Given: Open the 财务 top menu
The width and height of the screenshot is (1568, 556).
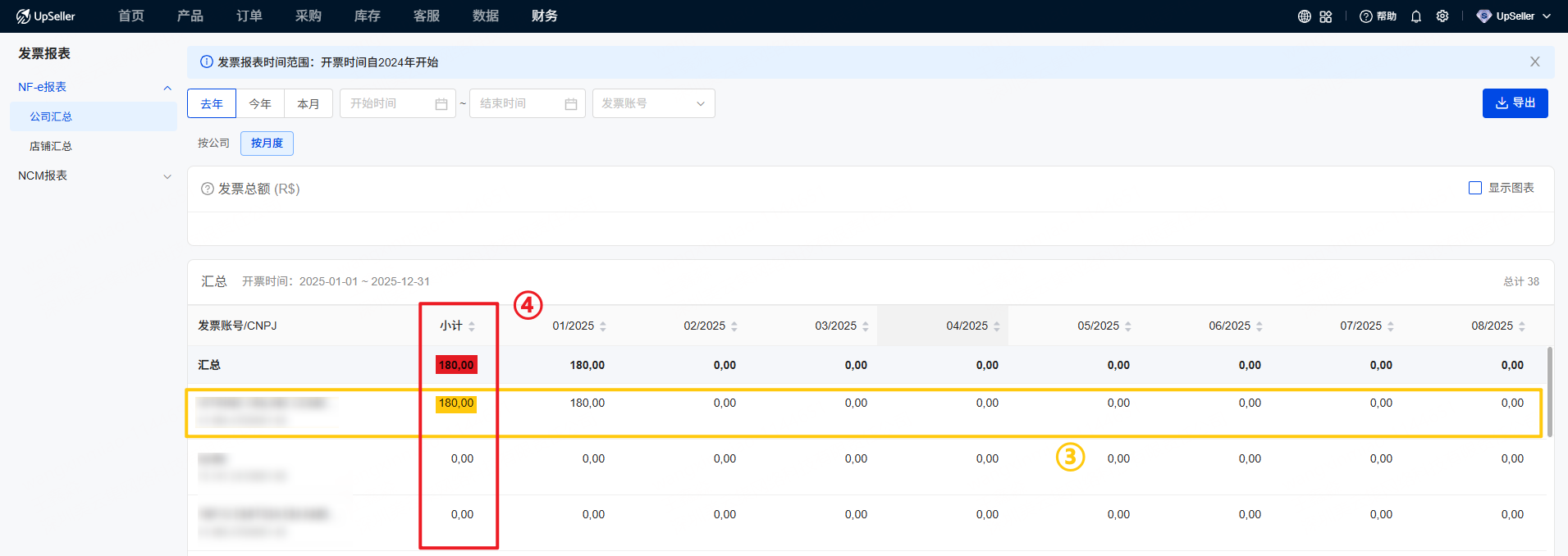Looking at the screenshot, I should tap(544, 16).
